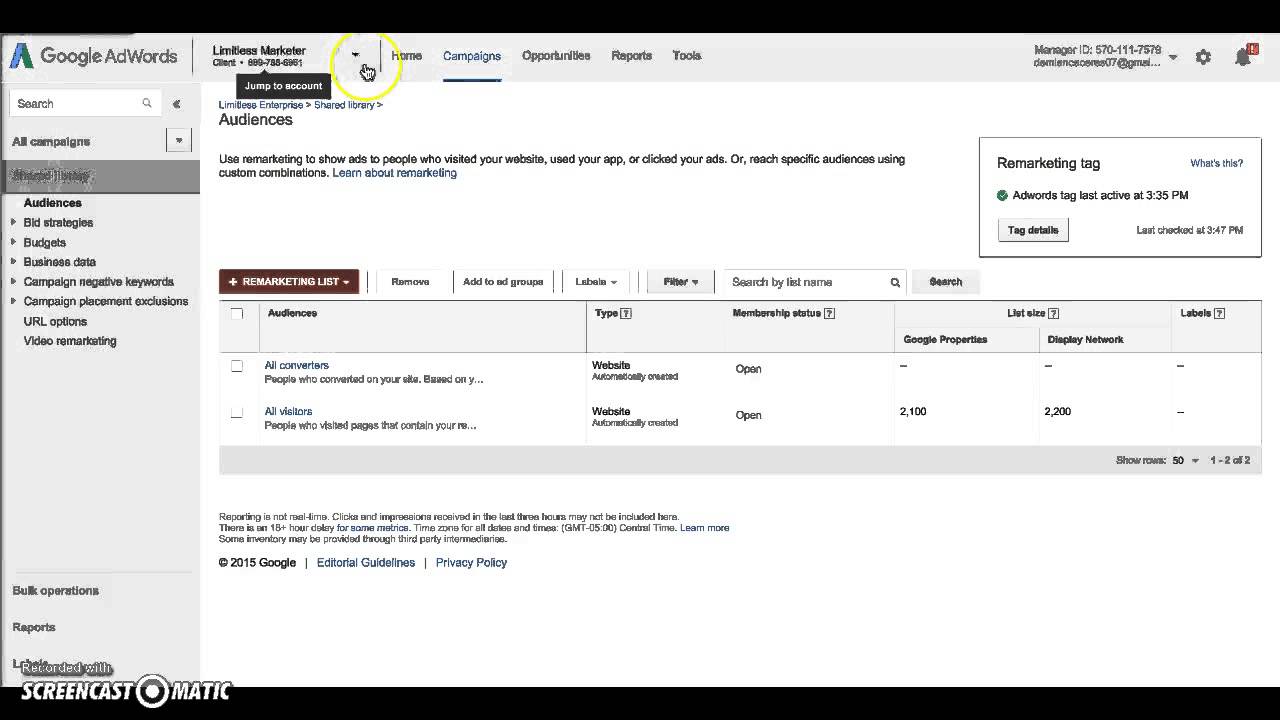
Task: Click the Google AdWords logo
Action: (94, 56)
